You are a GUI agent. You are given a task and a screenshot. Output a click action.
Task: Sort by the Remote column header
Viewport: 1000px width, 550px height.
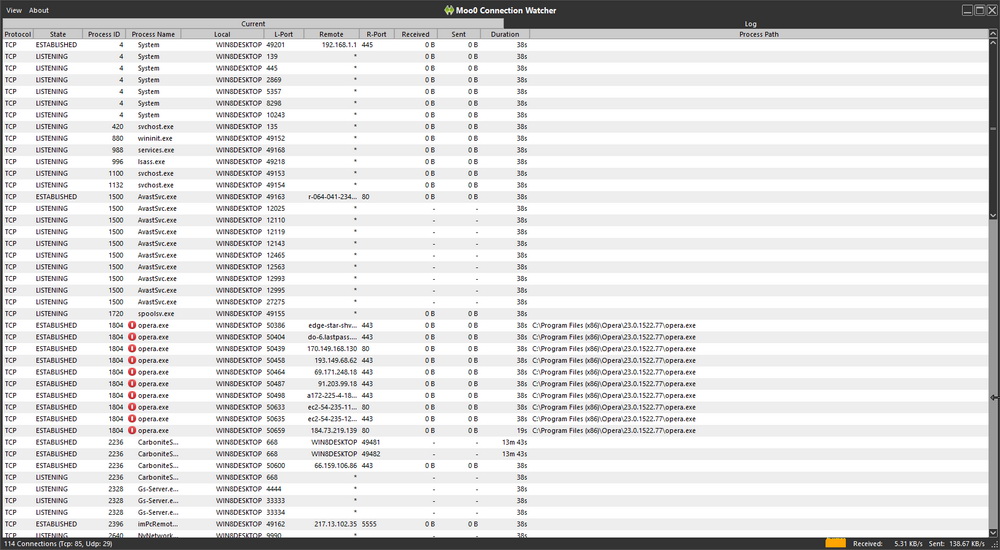click(331, 34)
